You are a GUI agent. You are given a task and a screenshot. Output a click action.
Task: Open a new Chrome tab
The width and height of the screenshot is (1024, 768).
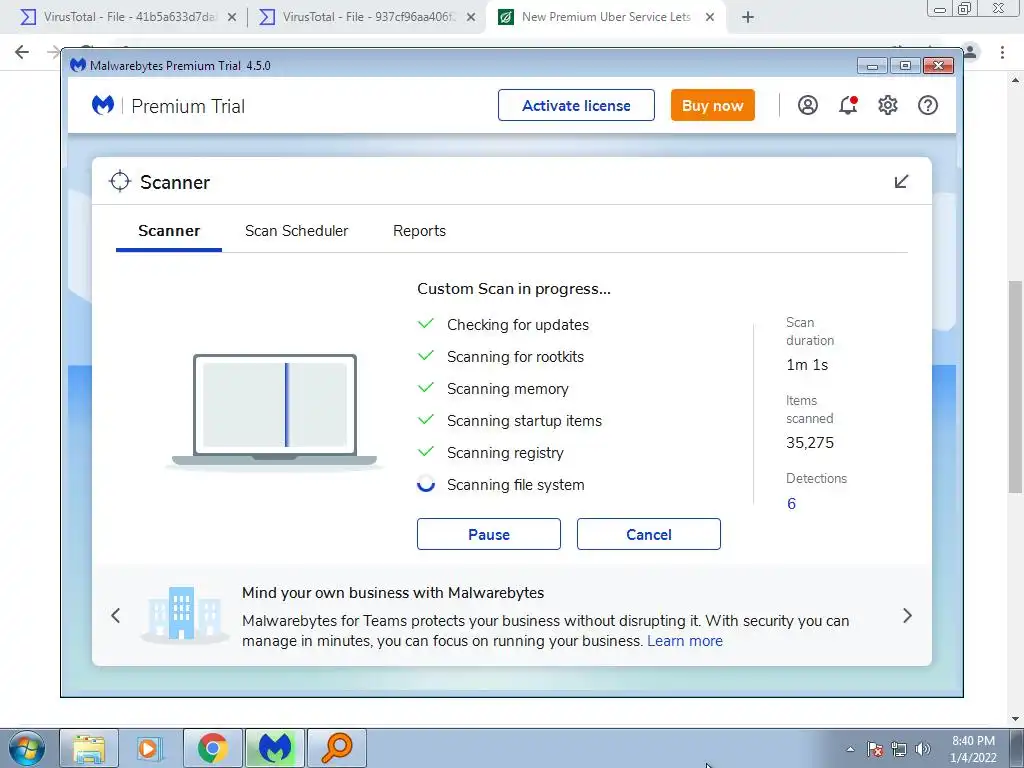(748, 17)
